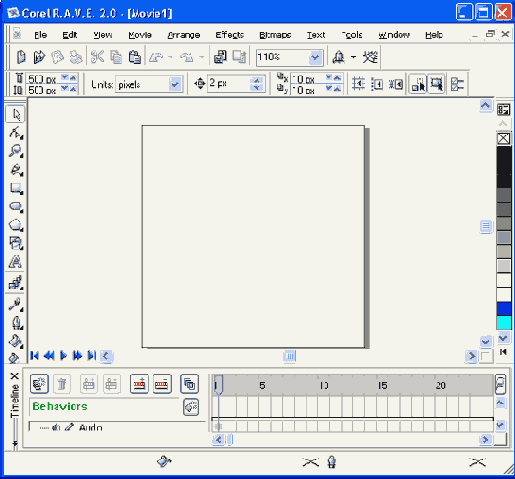Step back one frame
This screenshot has height=479, width=515.
[49, 356]
